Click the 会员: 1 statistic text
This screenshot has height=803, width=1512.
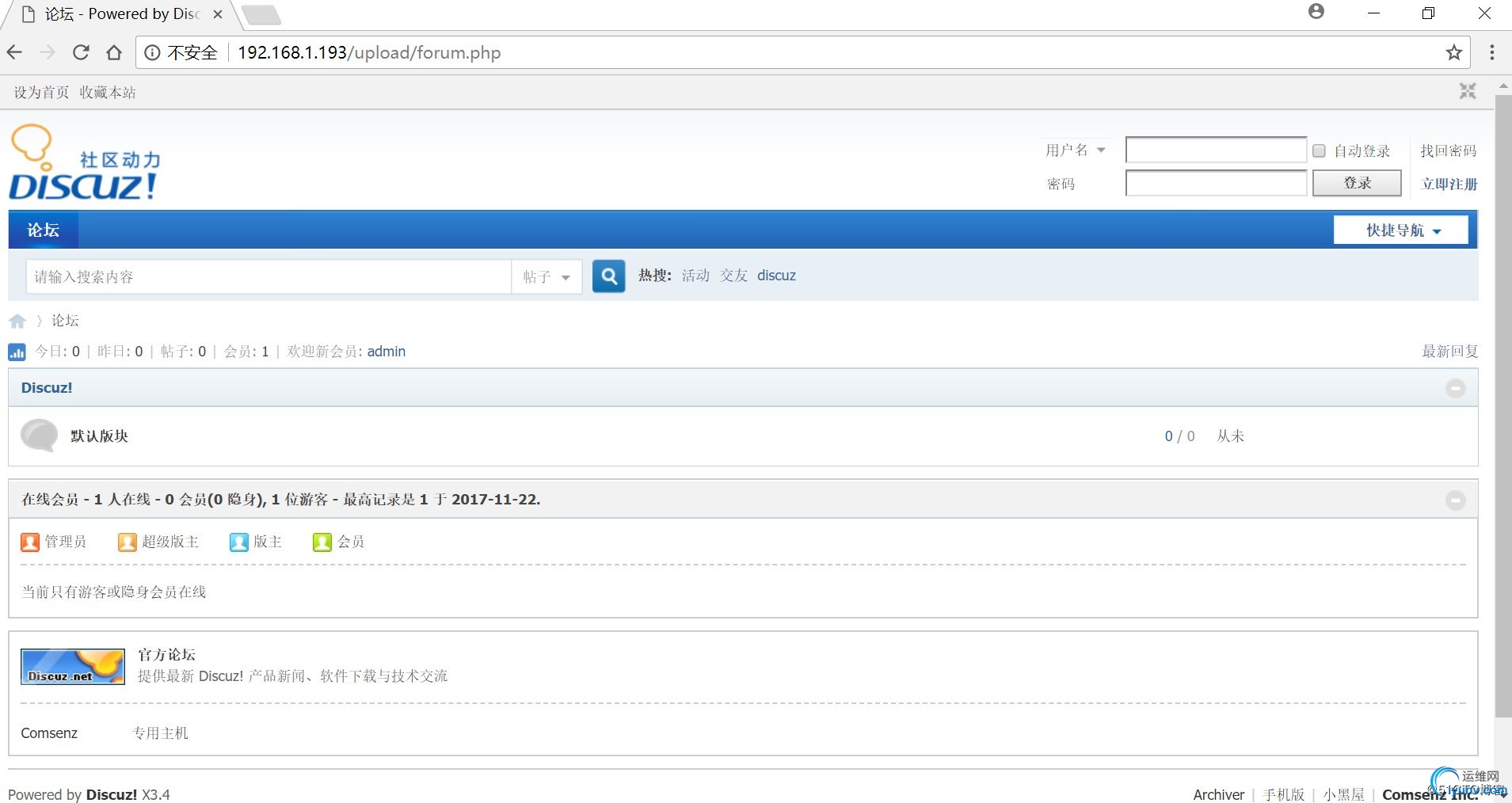[x=246, y=352]
